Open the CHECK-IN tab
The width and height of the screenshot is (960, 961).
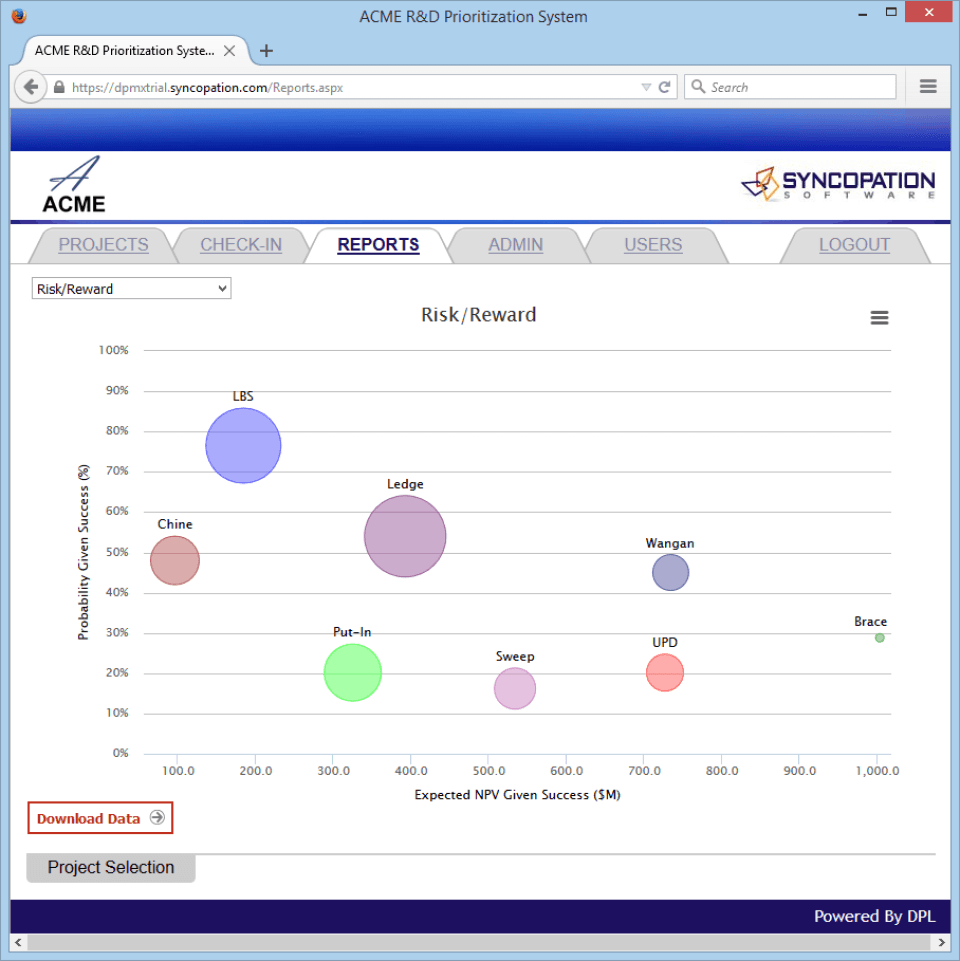tap(241, 245)
